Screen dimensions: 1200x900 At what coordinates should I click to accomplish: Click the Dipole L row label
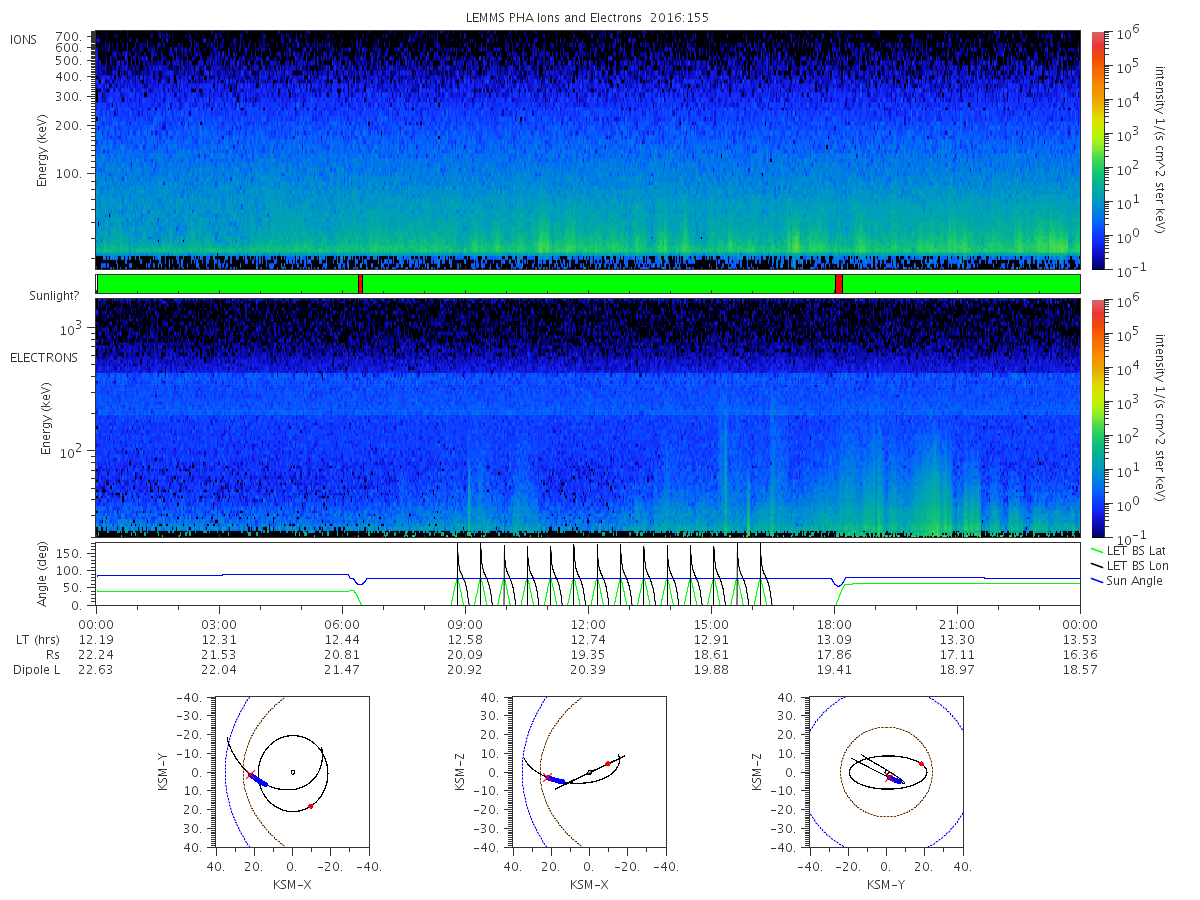tap(37, 670)
